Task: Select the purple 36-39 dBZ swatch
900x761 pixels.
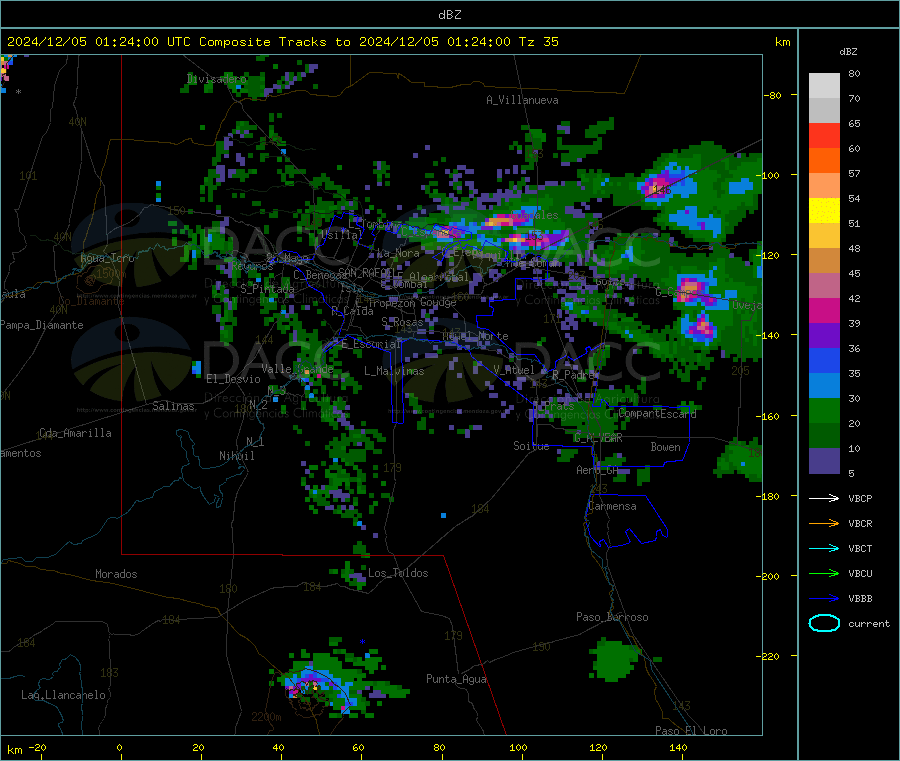Action: pyautogui.click(x=824, y=336)
